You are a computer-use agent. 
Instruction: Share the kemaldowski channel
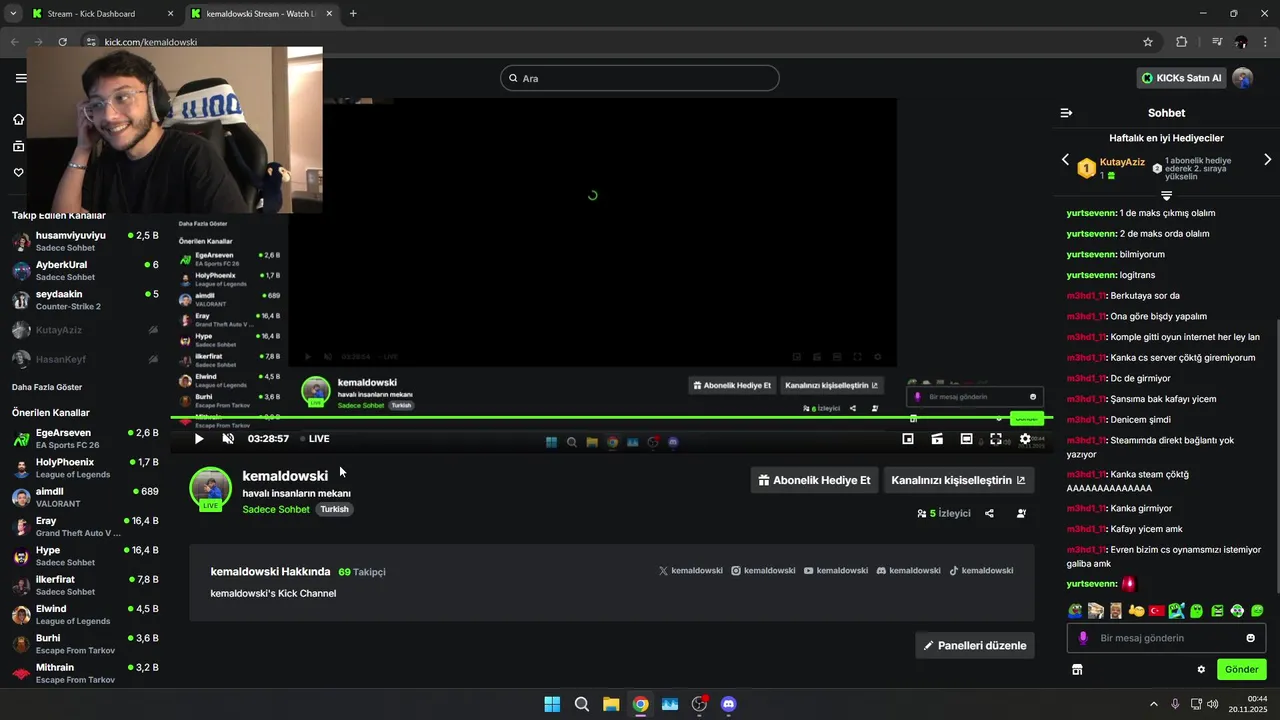(989, 513)
